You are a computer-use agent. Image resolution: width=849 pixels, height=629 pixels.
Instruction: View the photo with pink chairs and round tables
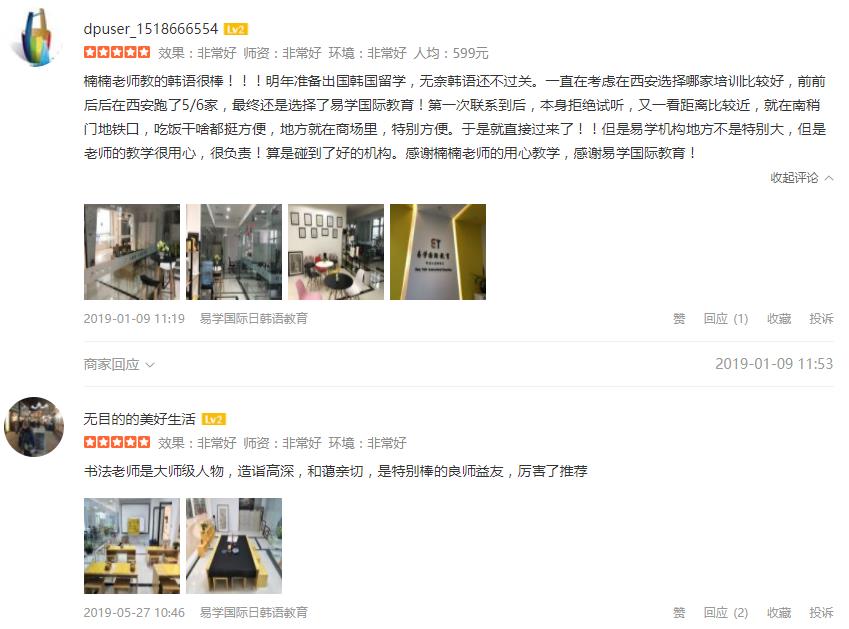336,252
